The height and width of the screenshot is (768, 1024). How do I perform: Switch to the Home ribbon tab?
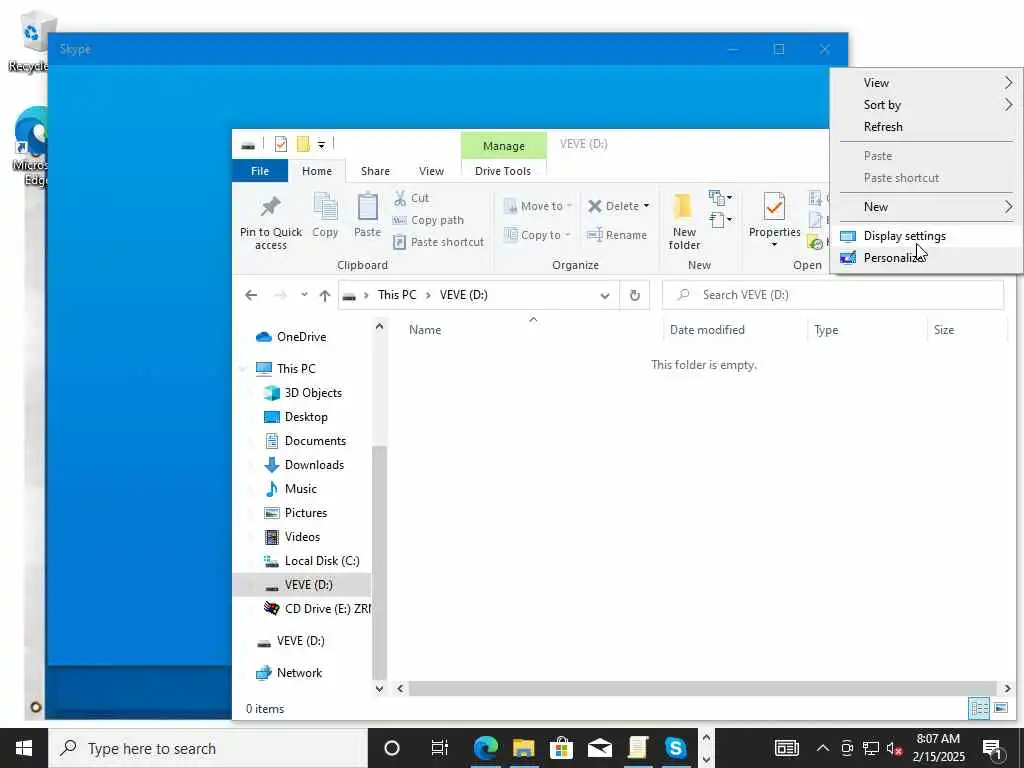coord(317,171)
